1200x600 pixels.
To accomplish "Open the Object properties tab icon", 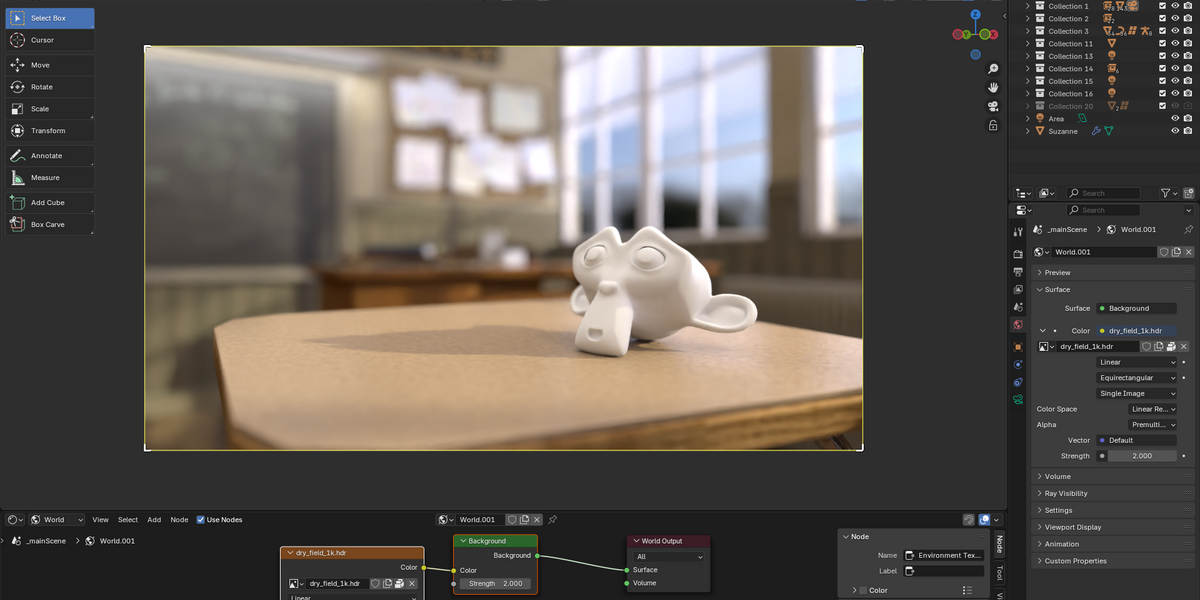I will pos(1018,347).
